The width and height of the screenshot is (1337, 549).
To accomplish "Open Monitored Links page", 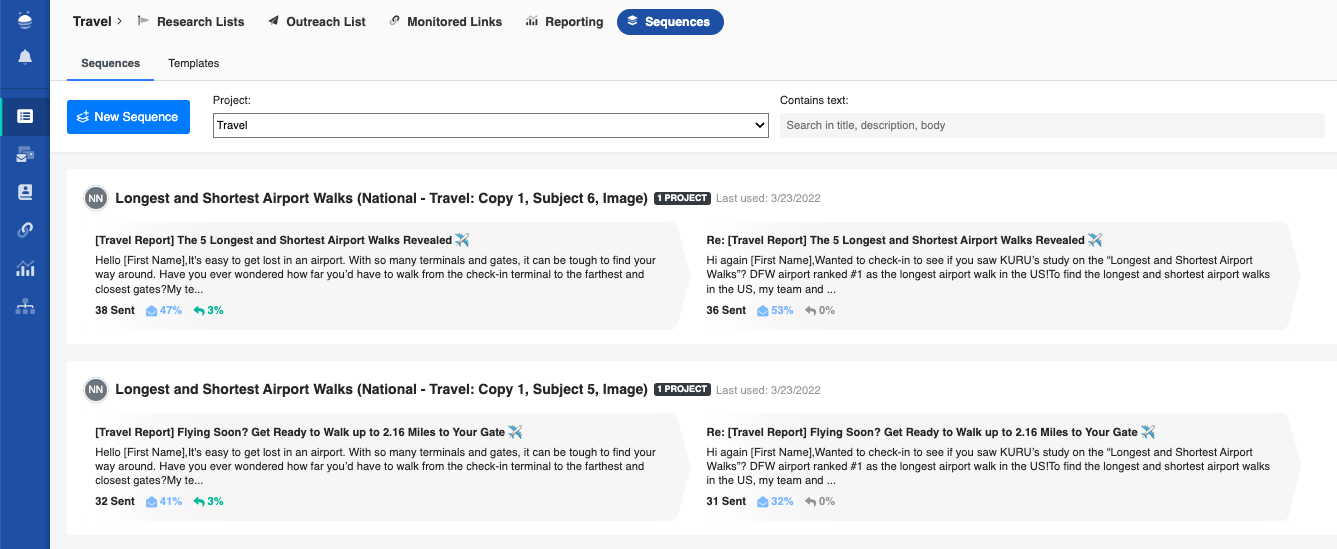I will point(445,22).
